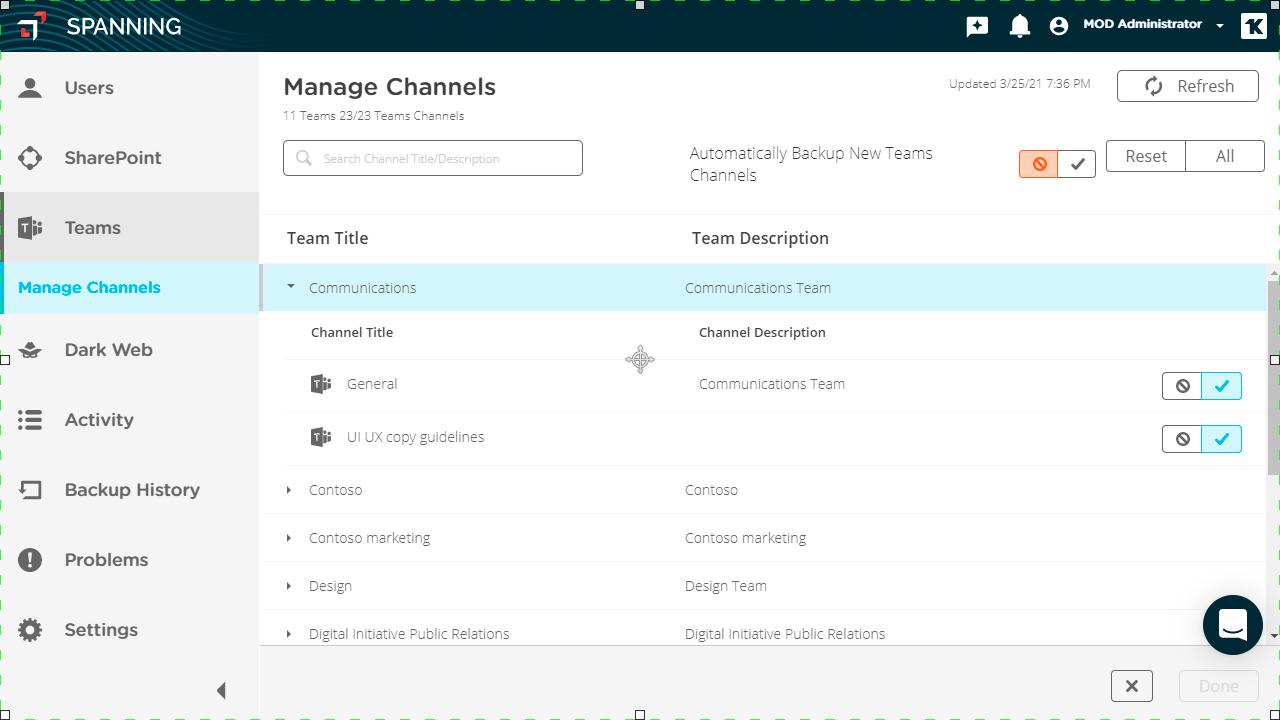Click the Problems exclamation icon
Viewport: 1280px width, 720px height.
click(x=30, y=560)
